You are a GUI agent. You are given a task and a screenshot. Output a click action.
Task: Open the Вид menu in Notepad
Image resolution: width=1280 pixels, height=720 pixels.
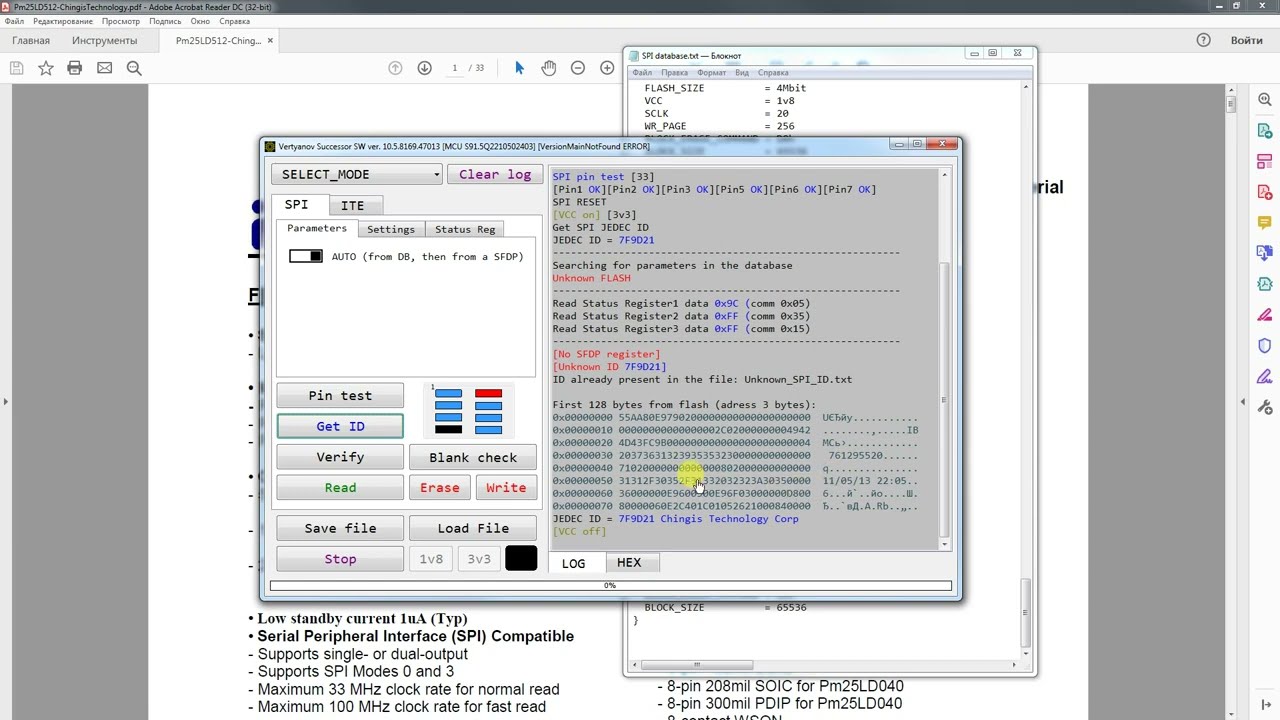[x=742, y=72]
